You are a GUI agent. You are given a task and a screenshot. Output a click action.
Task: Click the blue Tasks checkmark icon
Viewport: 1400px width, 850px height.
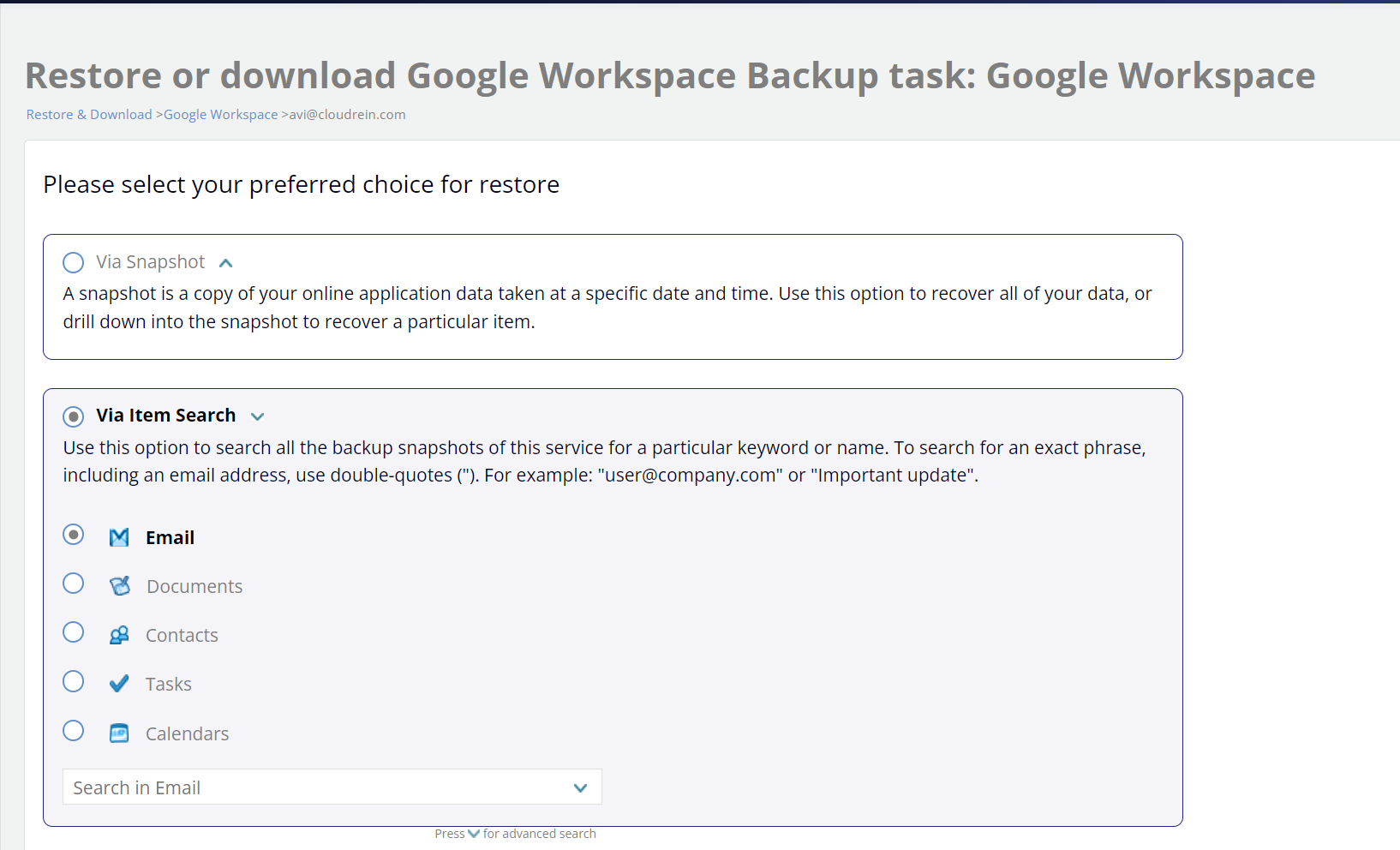pos(119,684)
